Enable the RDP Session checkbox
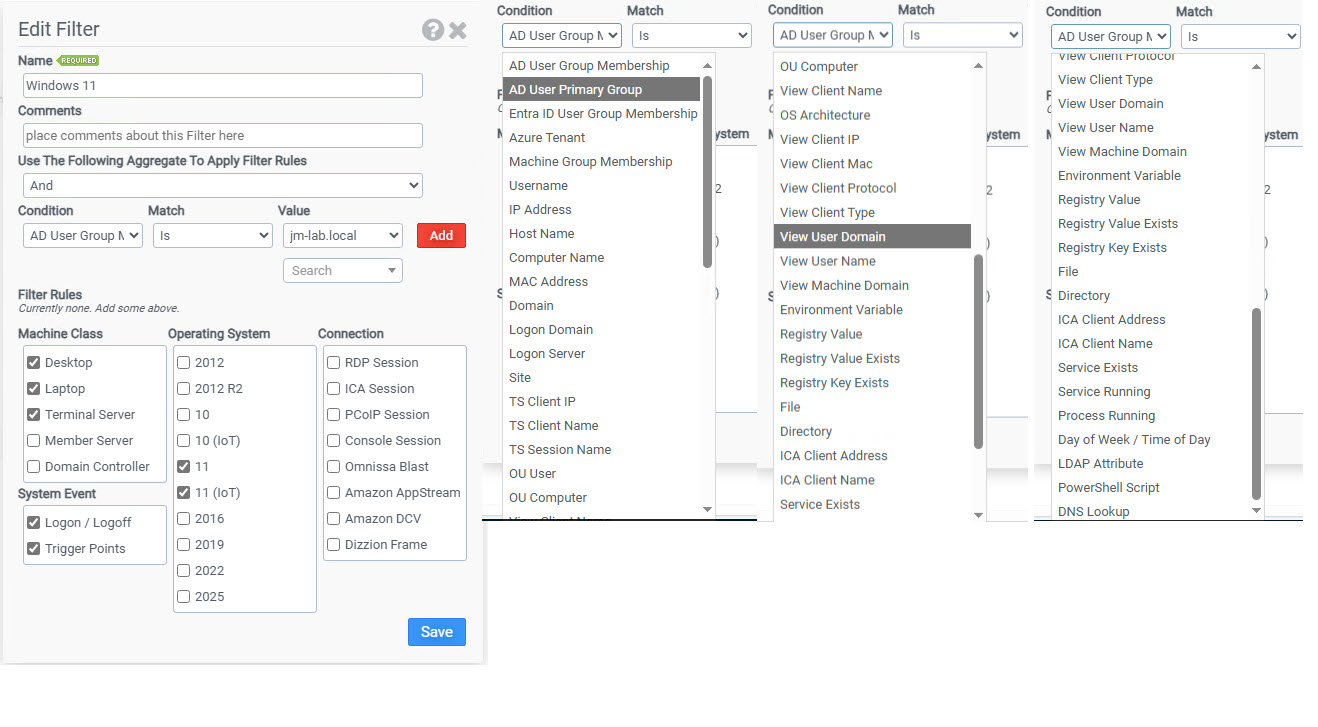 [334, 363]
